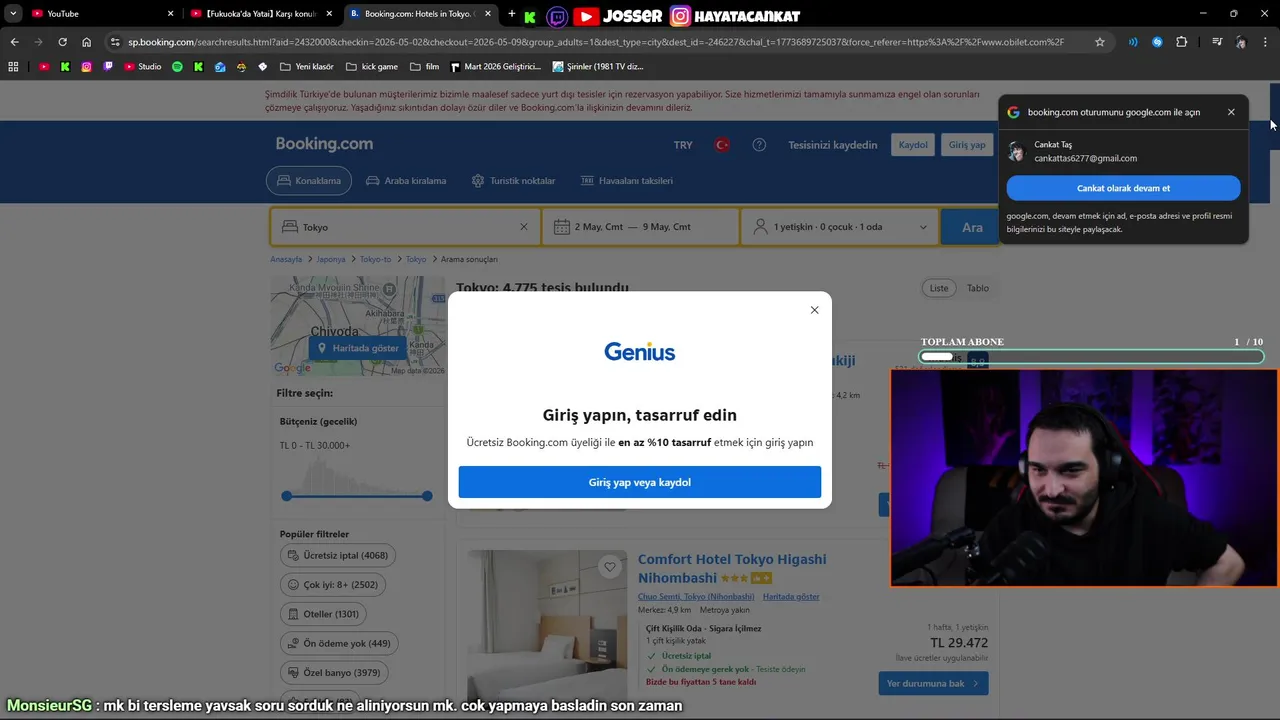Open the media controls icon
The image size is (1280, 720).
pos(1217,42)
